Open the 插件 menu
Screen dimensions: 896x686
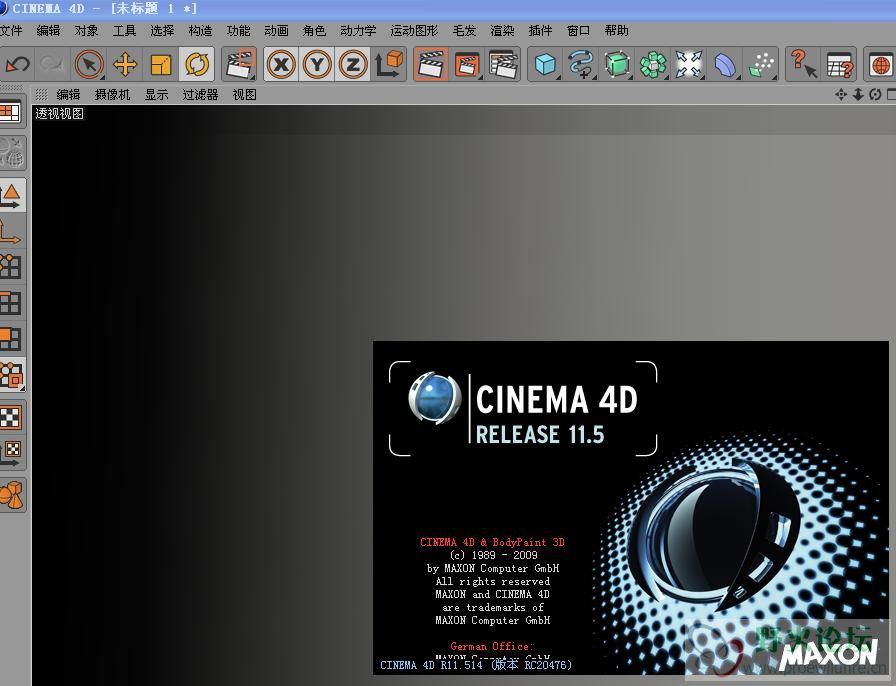(x=540, y=30)
